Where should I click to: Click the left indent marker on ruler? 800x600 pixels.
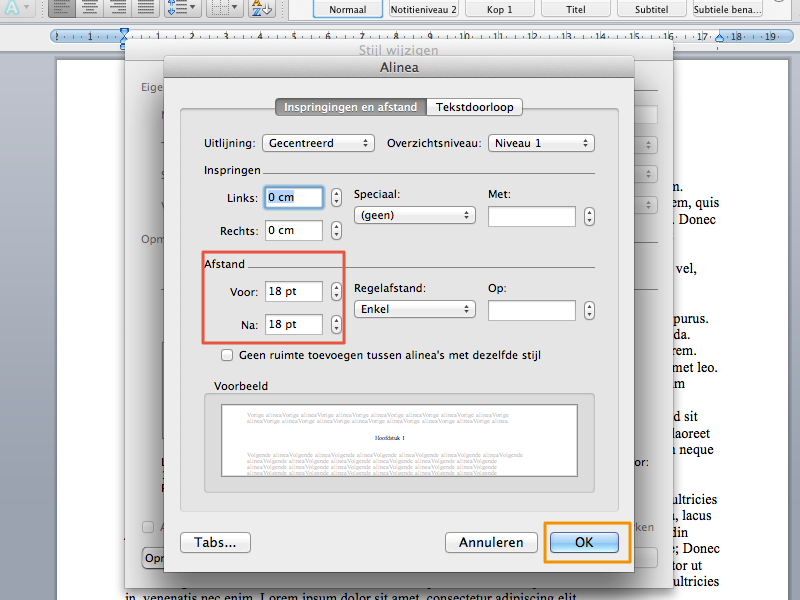click(x=124, y=37)
